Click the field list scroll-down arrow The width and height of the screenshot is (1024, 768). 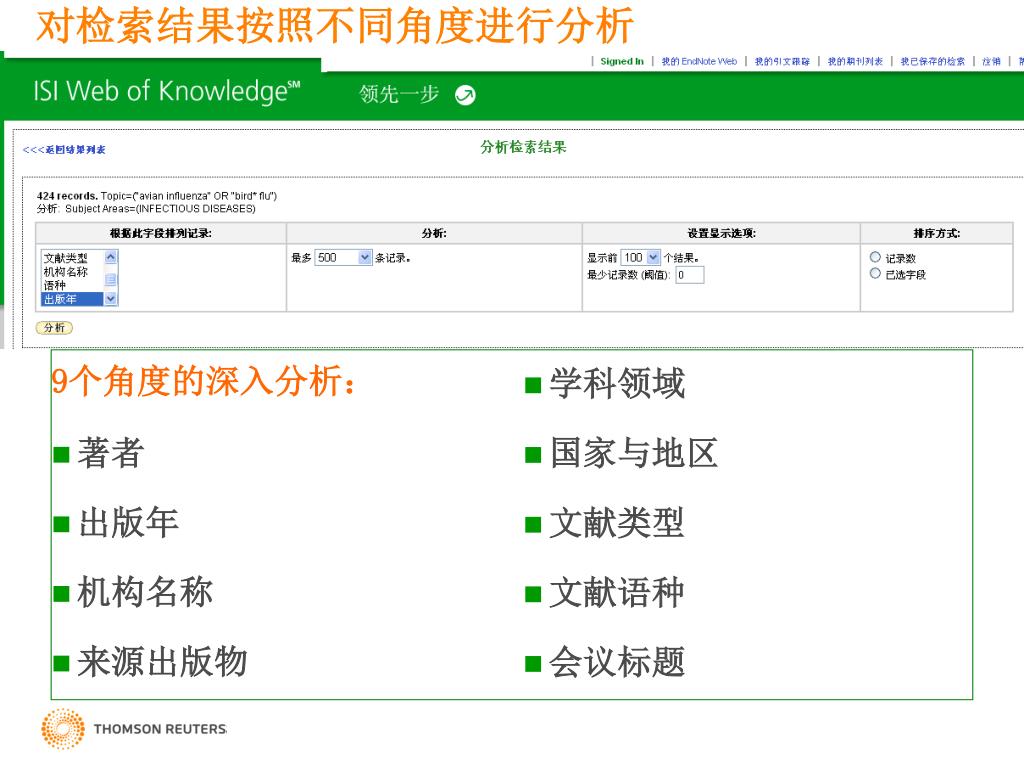[110, 299]
